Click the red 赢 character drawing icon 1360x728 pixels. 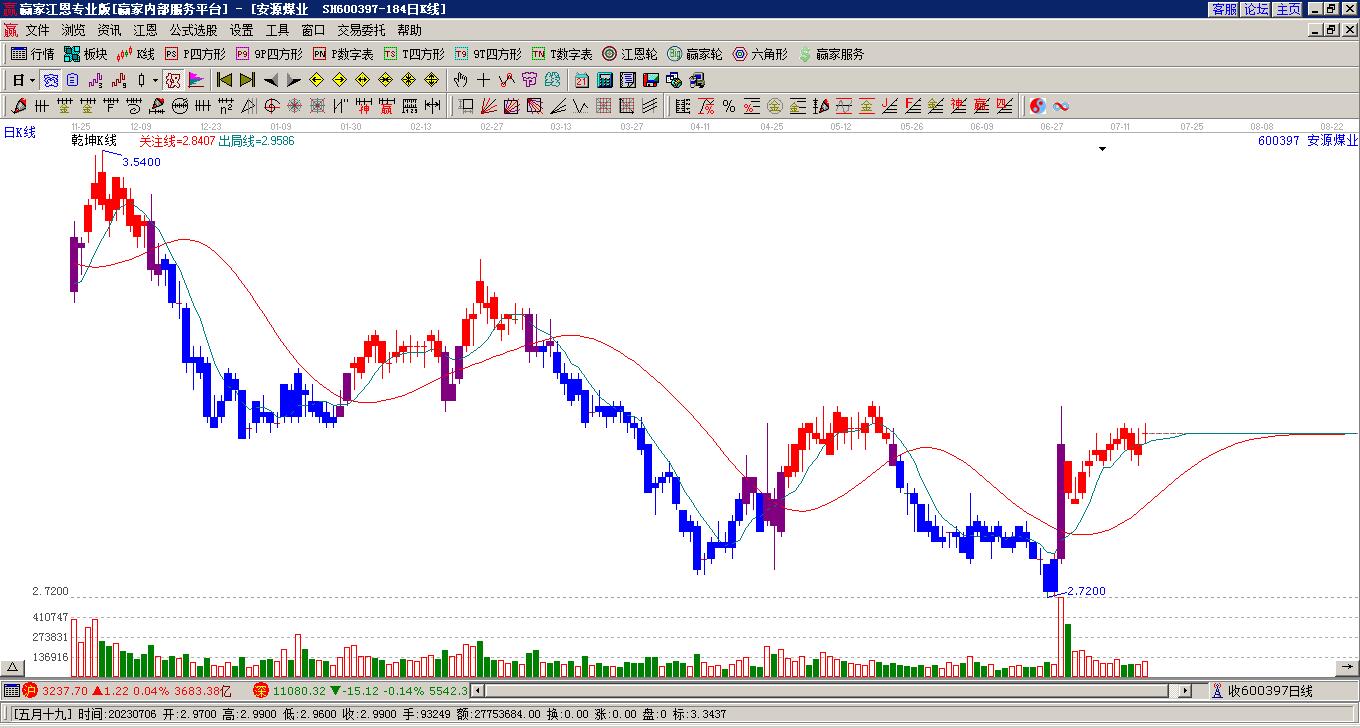coord(386,106)
